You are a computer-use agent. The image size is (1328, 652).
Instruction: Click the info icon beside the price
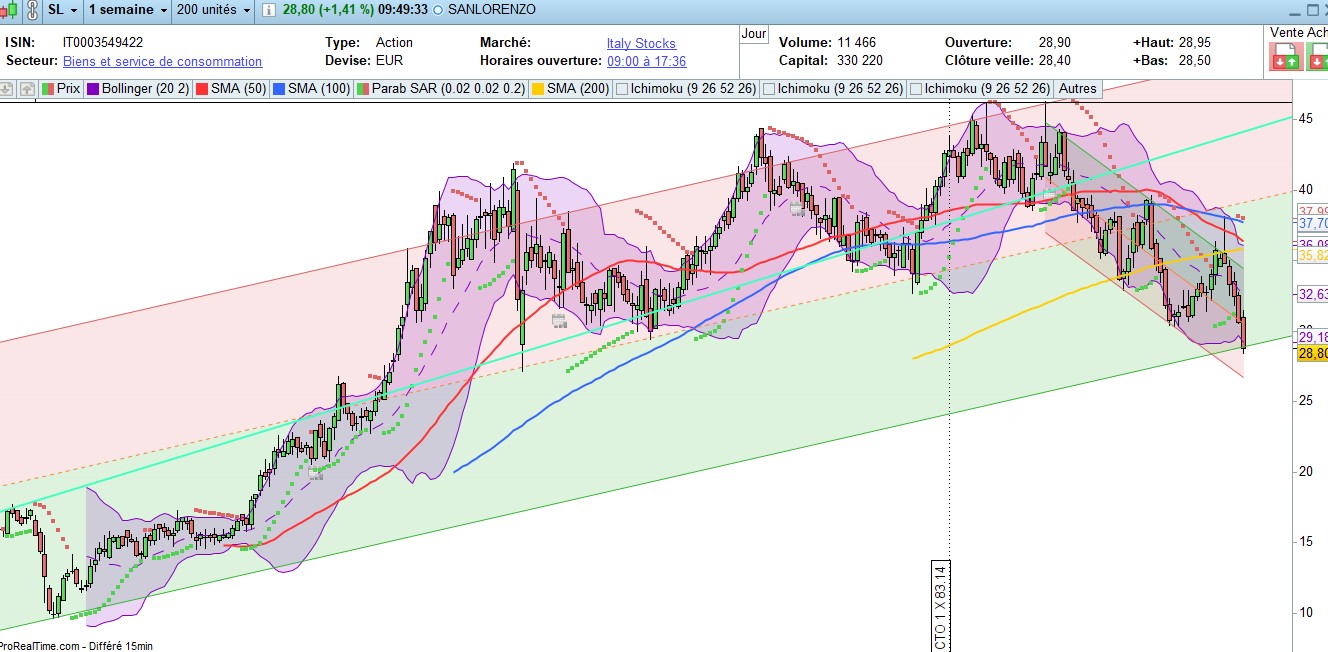268,9
